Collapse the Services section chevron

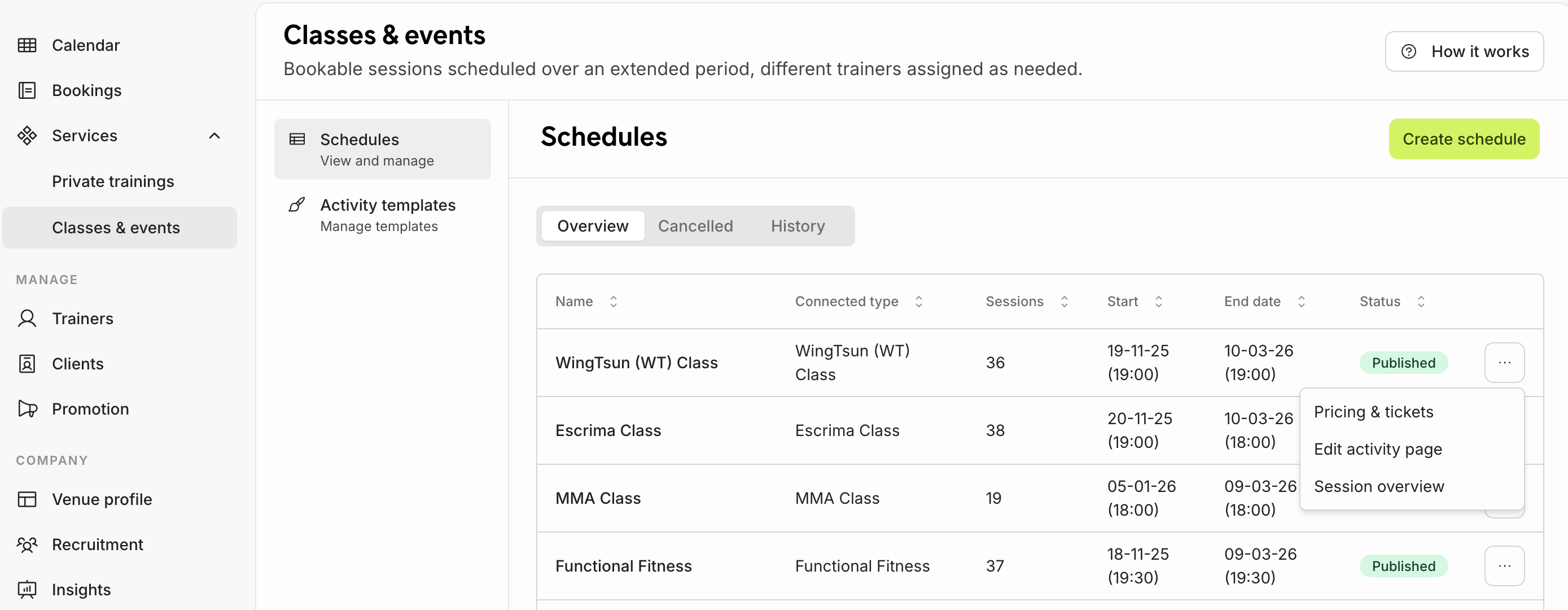click(214, 136)
